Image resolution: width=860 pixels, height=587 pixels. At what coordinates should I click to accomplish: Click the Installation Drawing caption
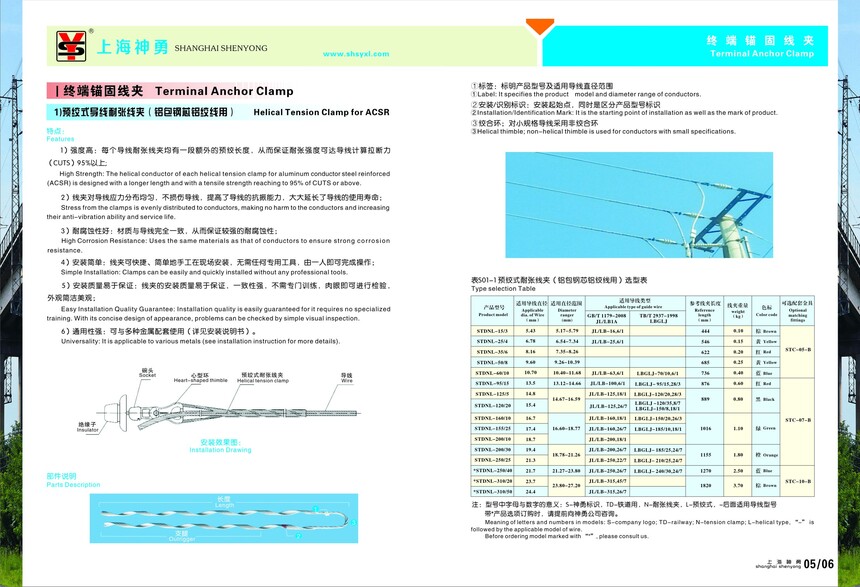[226, 446]
